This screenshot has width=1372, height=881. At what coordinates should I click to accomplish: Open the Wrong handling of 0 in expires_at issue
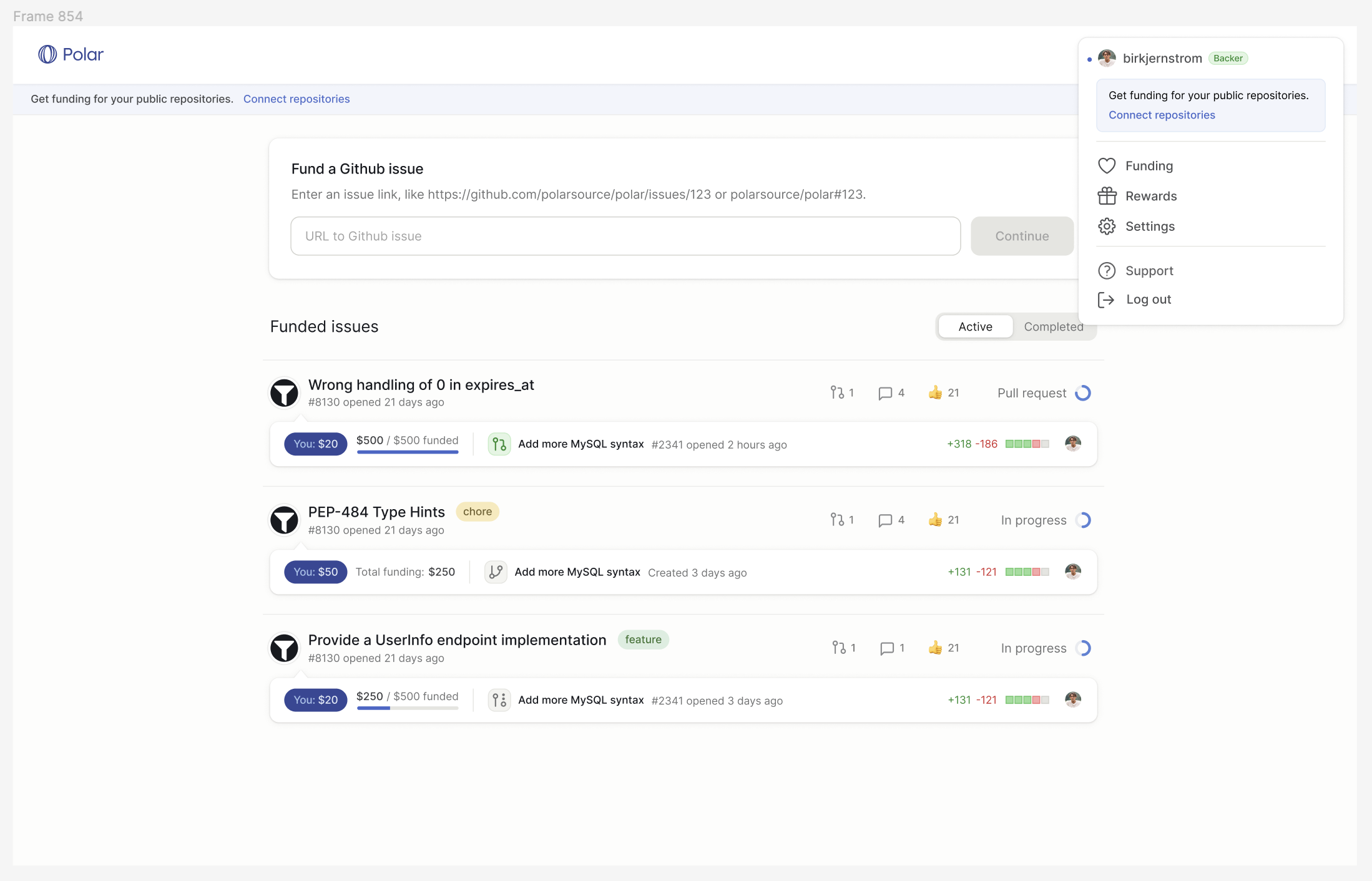421,385
